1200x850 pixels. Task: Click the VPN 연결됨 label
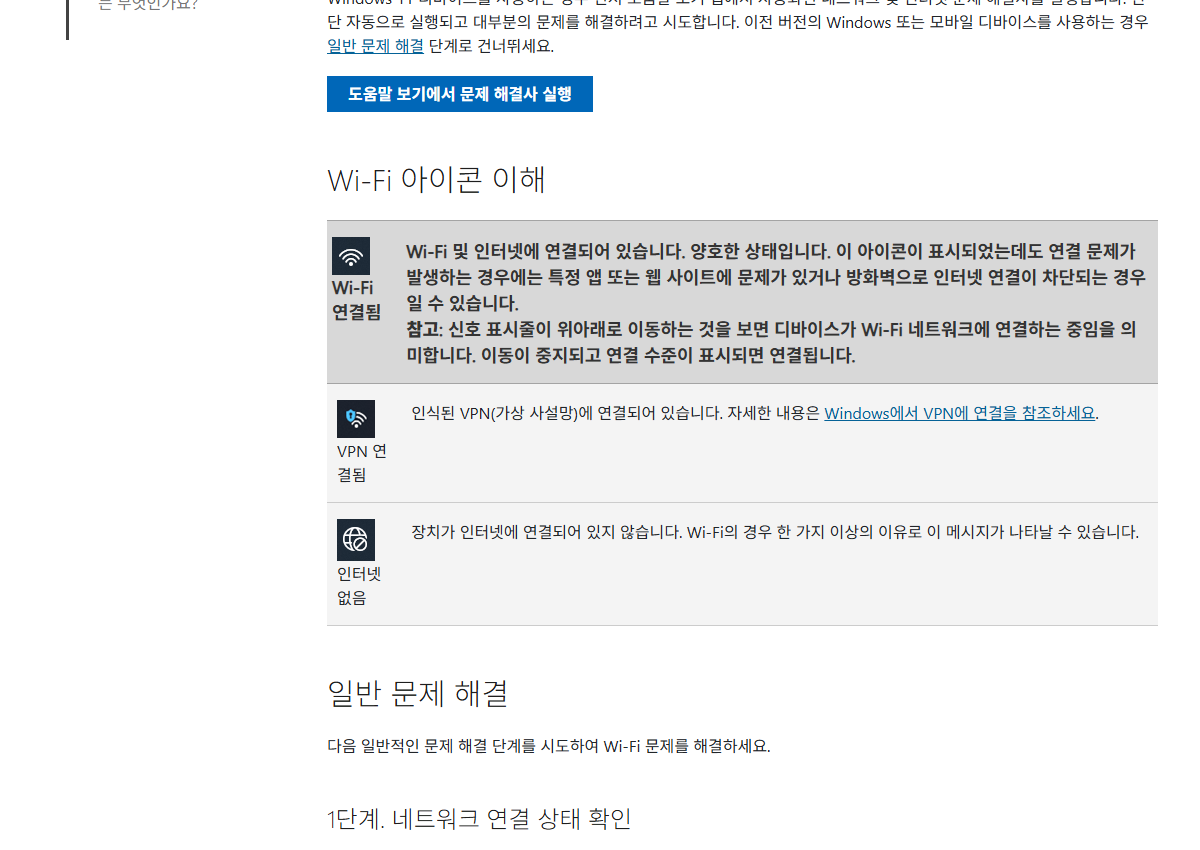coord(362,463)
